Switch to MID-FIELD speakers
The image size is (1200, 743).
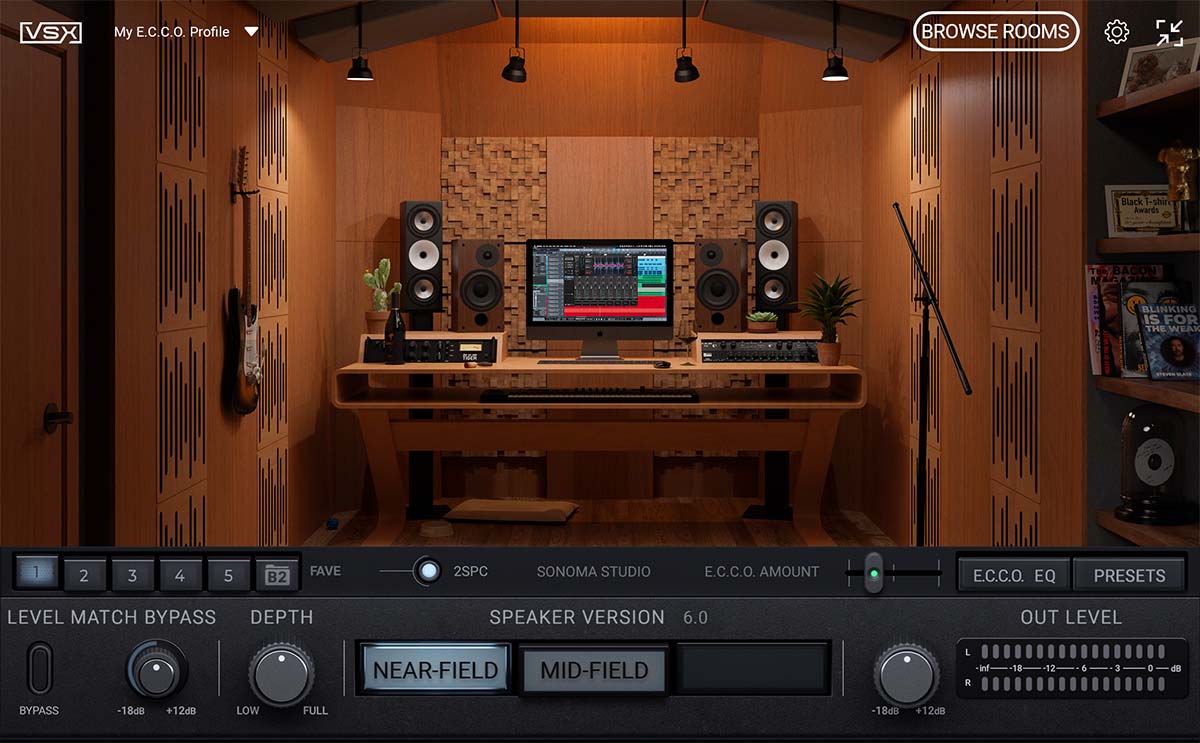[595, 669]
